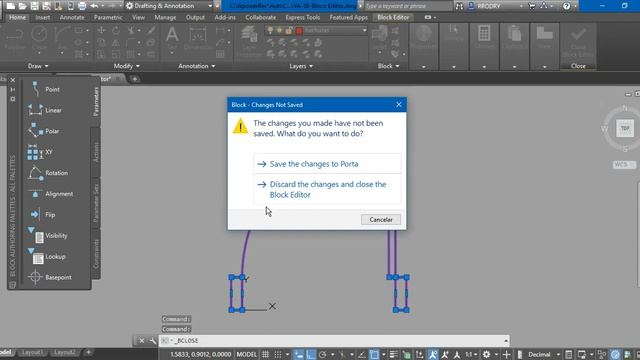Expand the Modify panel dropdown

(127, 66)
